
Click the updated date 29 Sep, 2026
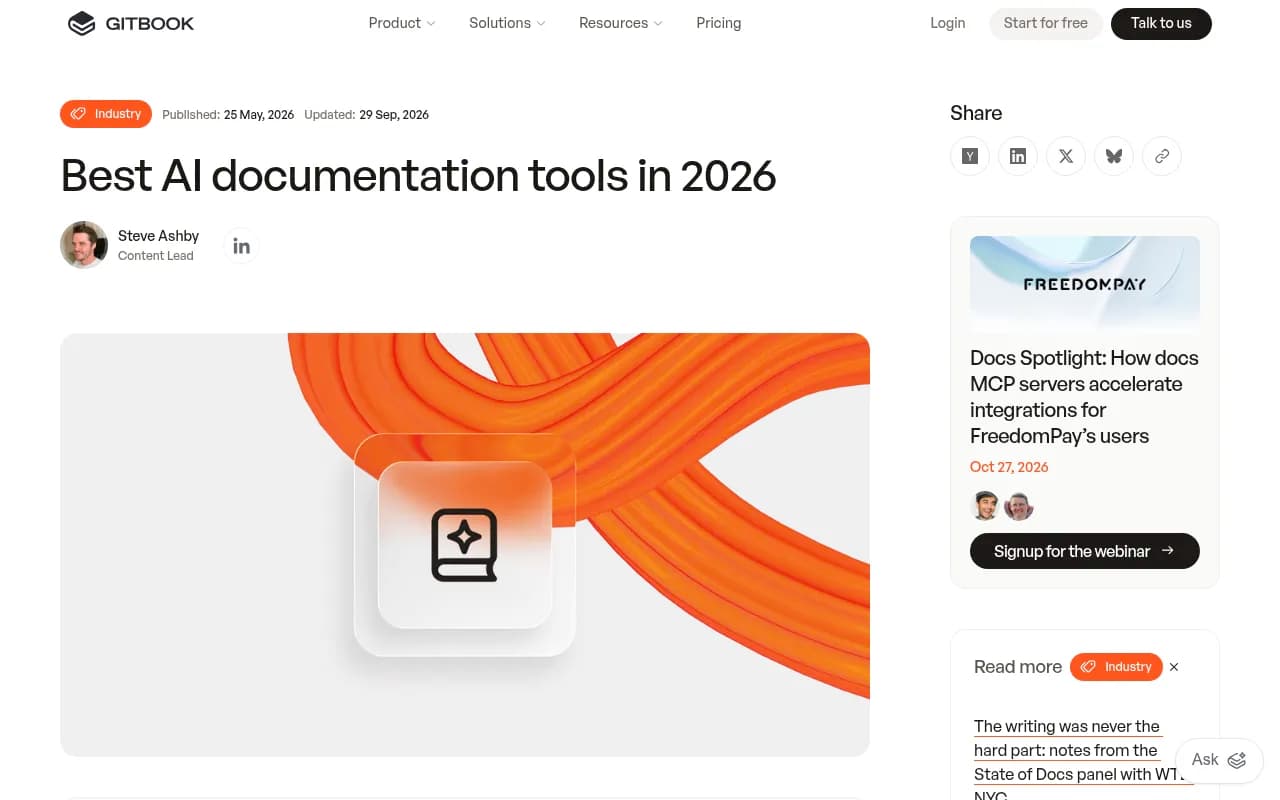394,115
